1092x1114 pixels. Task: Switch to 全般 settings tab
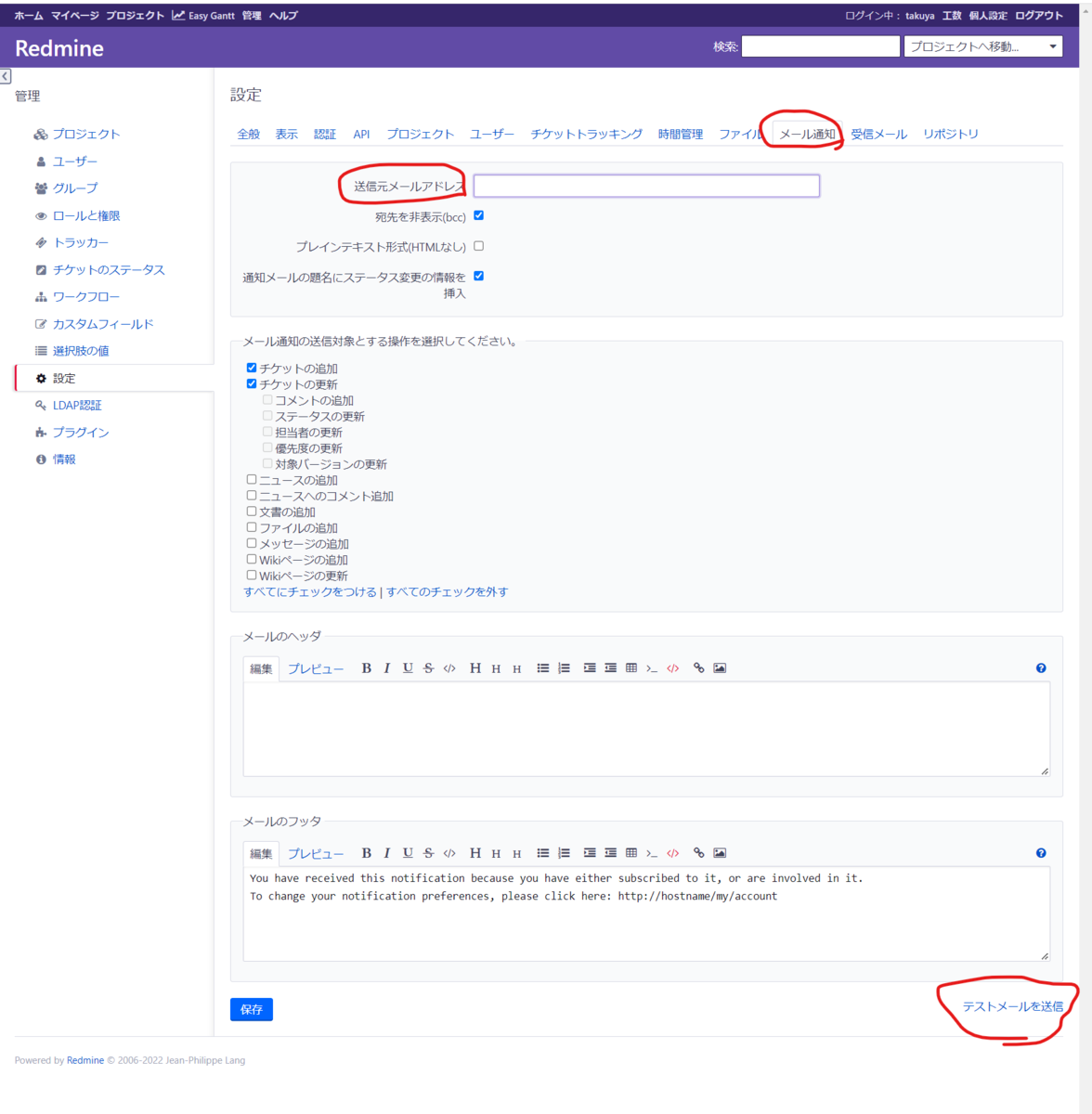click(x=249, y=135)
